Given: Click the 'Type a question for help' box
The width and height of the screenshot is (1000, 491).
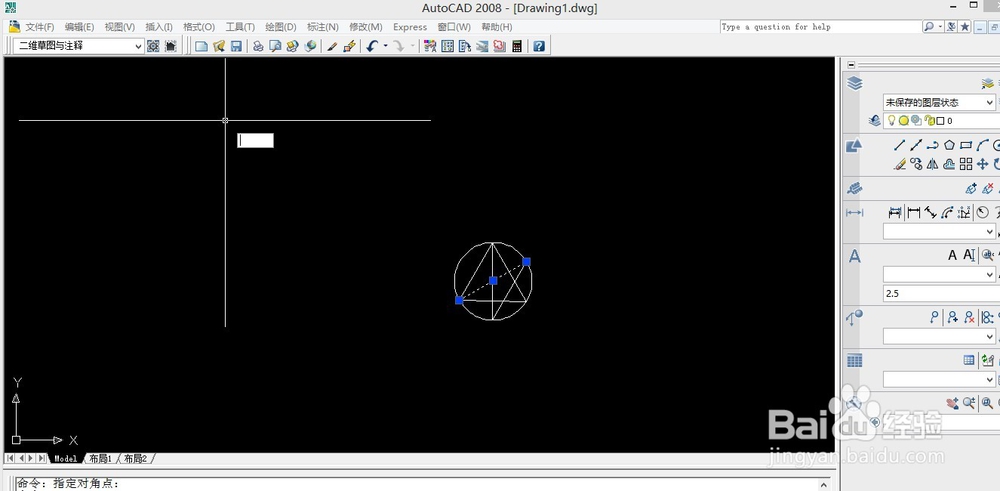Looking at the screenshot, I should point(820,27).
